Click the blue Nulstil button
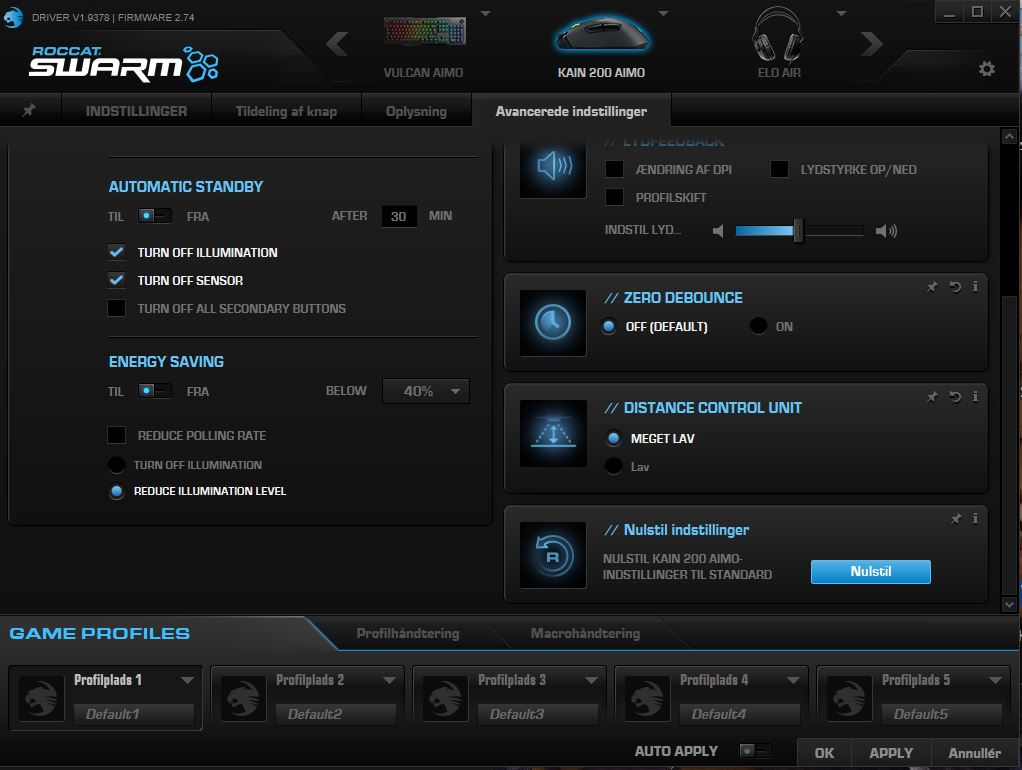 coord(871,572)
